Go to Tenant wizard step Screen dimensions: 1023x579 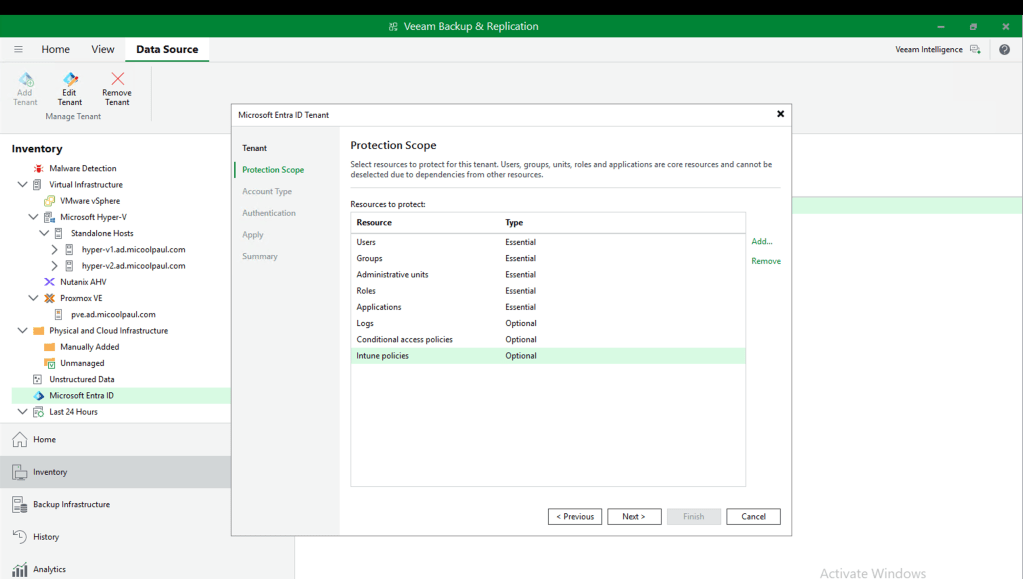click(x=254, y=148)
